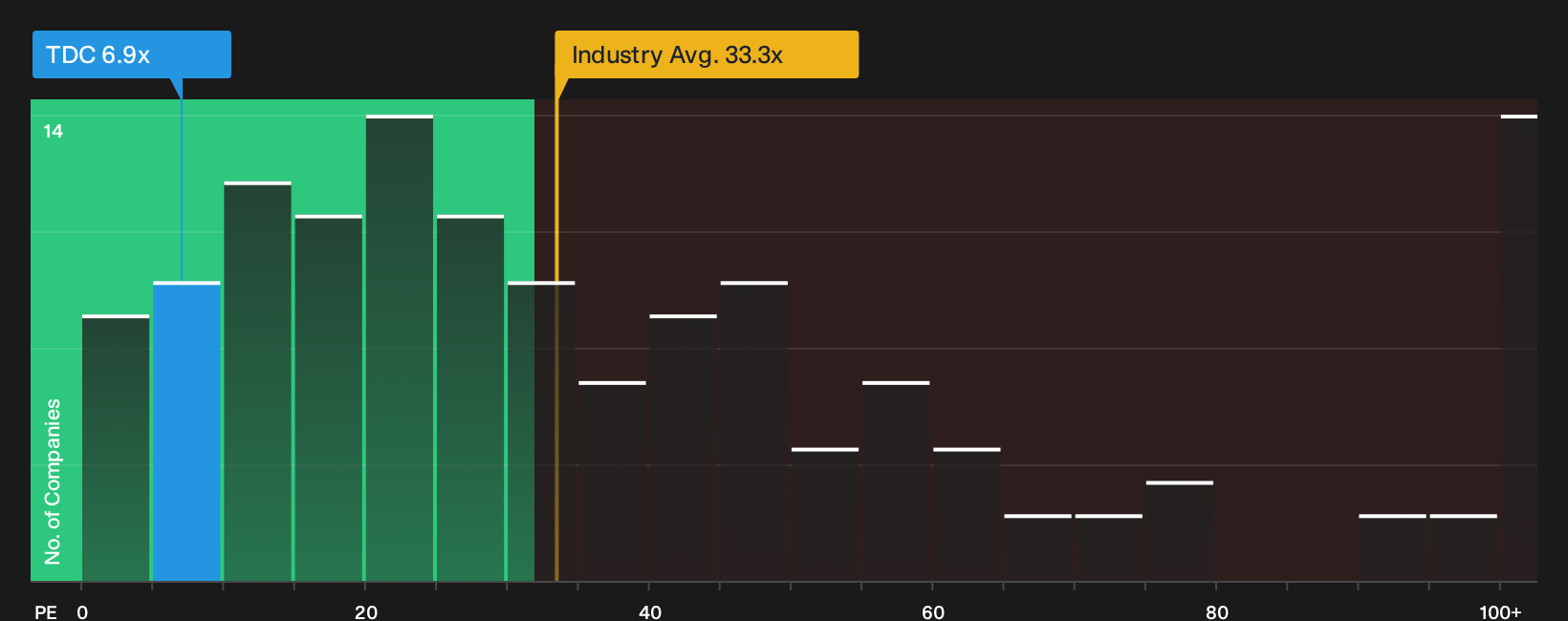The width and height of the screenshot is (1568, 621).
Task: Click the TDC 6.9x blue label
Action: tap(132, 54)
